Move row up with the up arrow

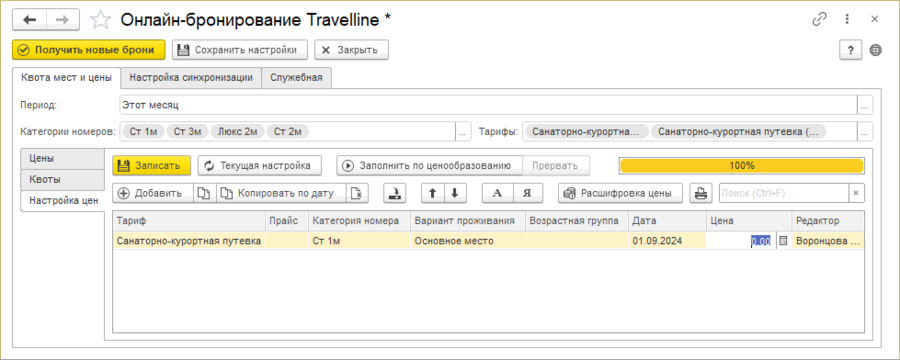point(433,193)
